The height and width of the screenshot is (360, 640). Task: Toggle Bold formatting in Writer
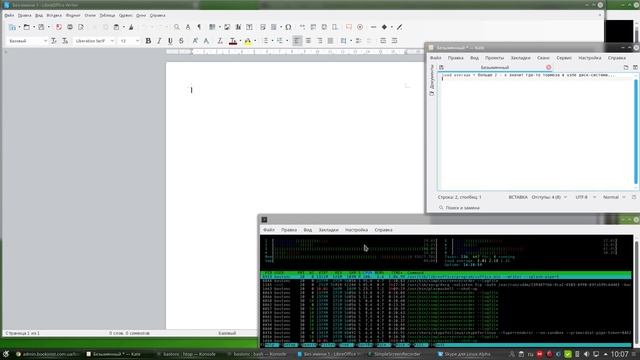[x=148, y=41]
